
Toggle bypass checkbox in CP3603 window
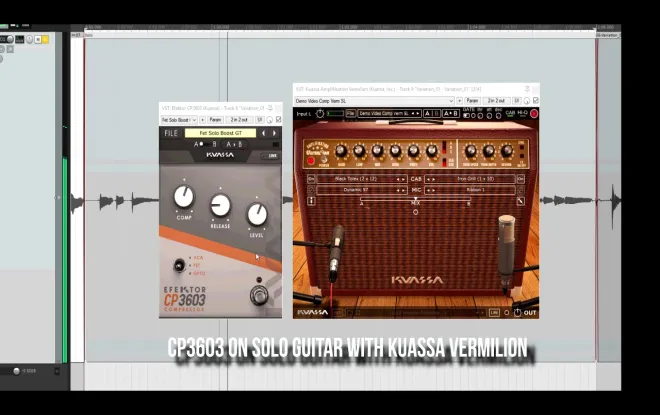(278, 120)
